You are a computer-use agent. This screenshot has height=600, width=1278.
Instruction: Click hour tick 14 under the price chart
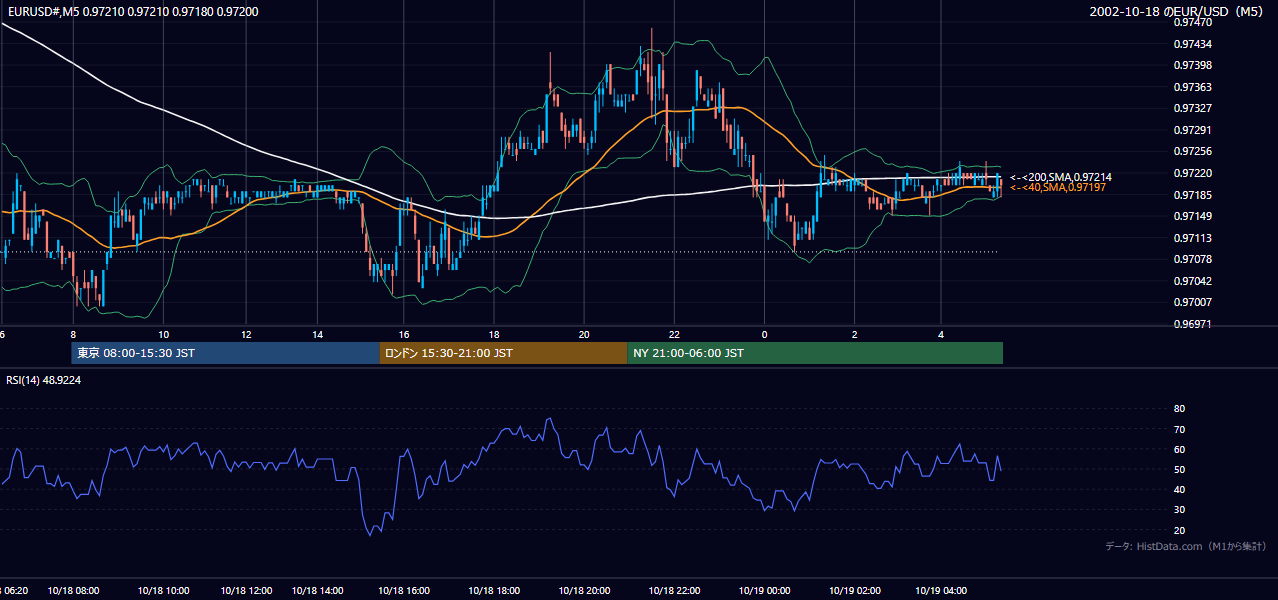click(x=318, y=334)
